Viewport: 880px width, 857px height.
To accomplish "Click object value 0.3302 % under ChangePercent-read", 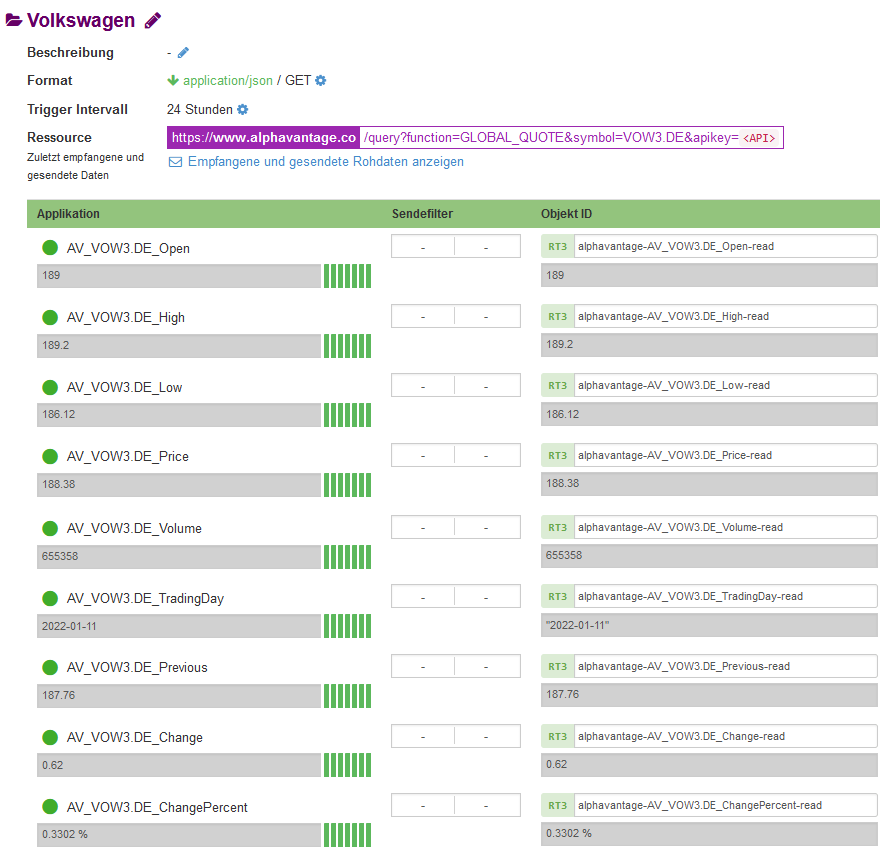I will tap(709, 834).
